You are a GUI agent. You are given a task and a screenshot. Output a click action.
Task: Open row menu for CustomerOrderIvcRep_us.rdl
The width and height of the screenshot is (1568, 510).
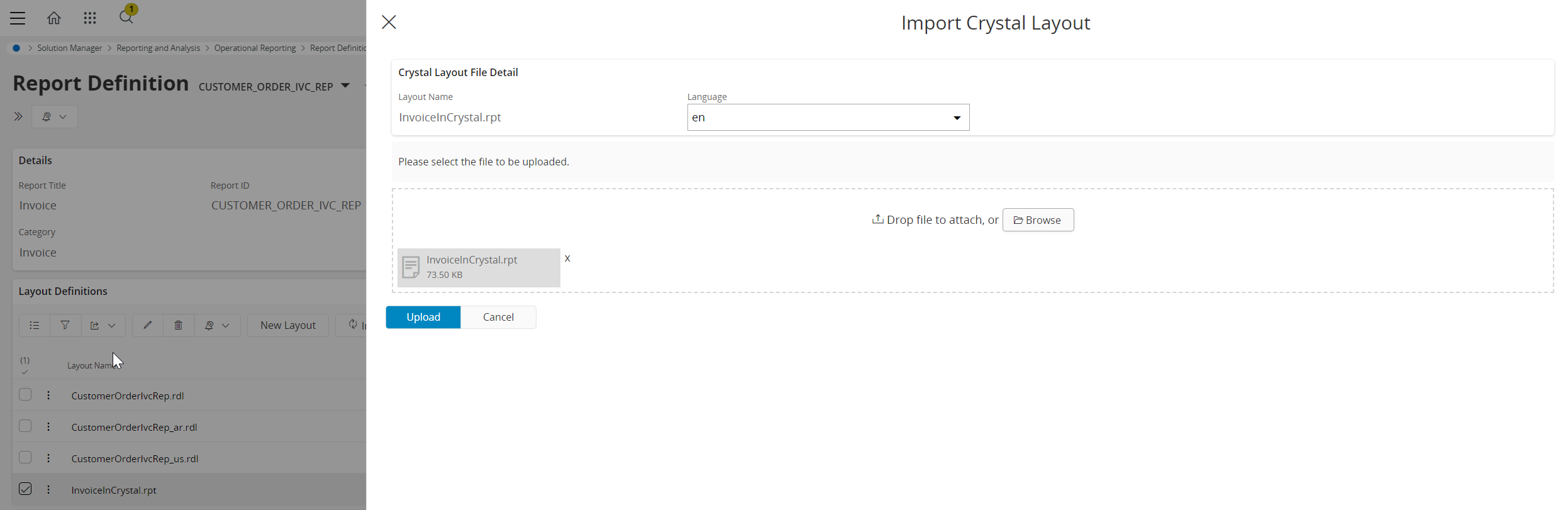click(x=48, y=458)
